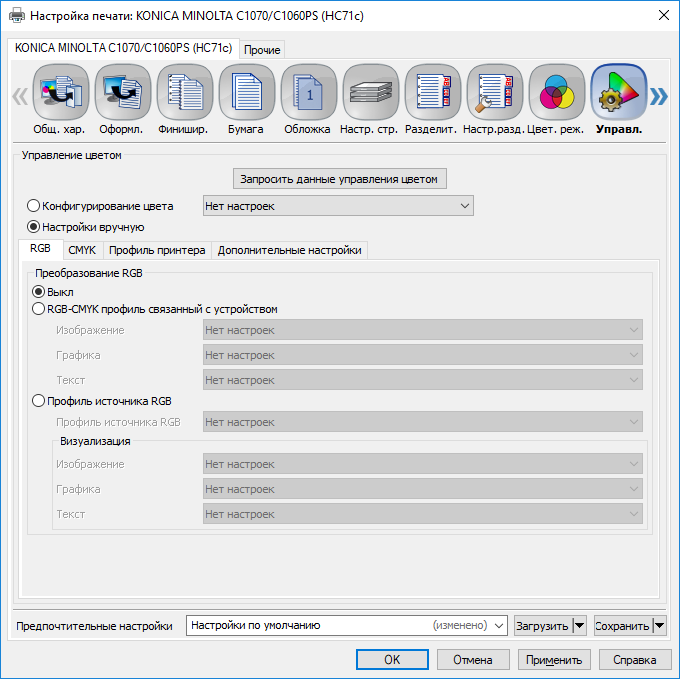Open the Настр.разд. separator settings icon
Screen dimensions: 680x679
click(x=495, y=92)
